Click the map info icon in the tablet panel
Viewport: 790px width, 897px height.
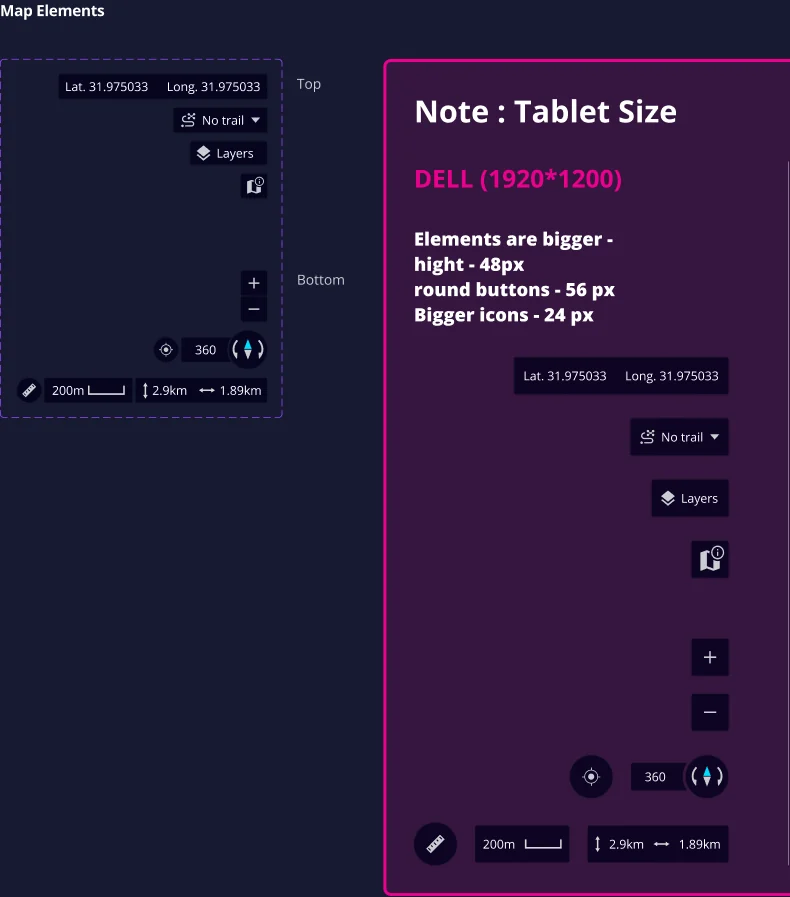(x=710, y=559)
